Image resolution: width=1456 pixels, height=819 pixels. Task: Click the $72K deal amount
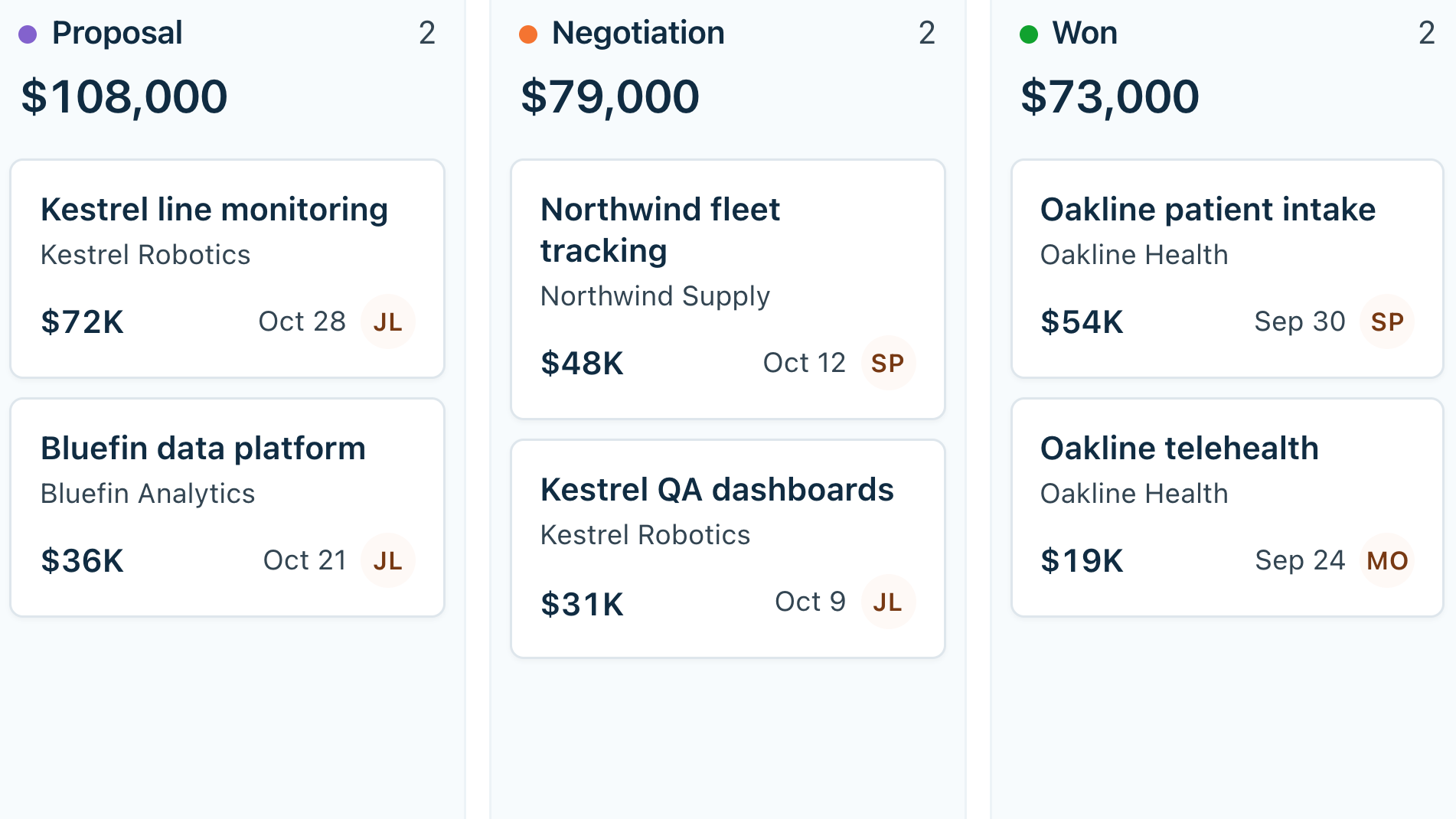click(83, 322)
